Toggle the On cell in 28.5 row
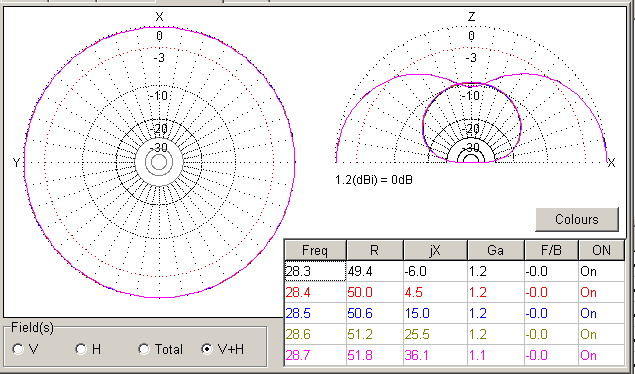Image resolution: width=635 pixels, height=374 pixels. 601,313
